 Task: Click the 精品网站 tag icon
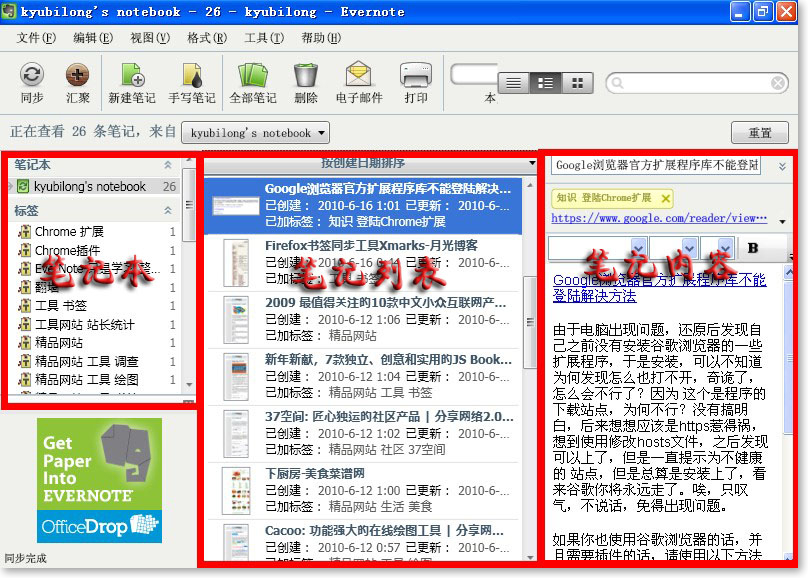(24, 343)
